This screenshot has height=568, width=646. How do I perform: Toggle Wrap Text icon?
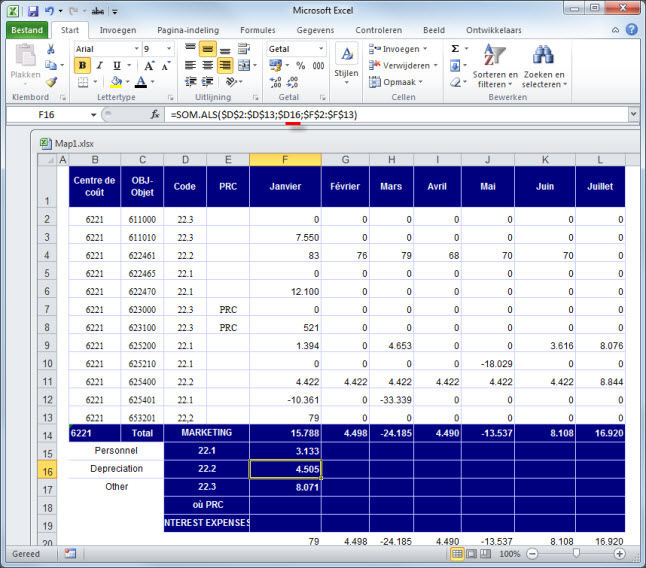tap(244, 49)
